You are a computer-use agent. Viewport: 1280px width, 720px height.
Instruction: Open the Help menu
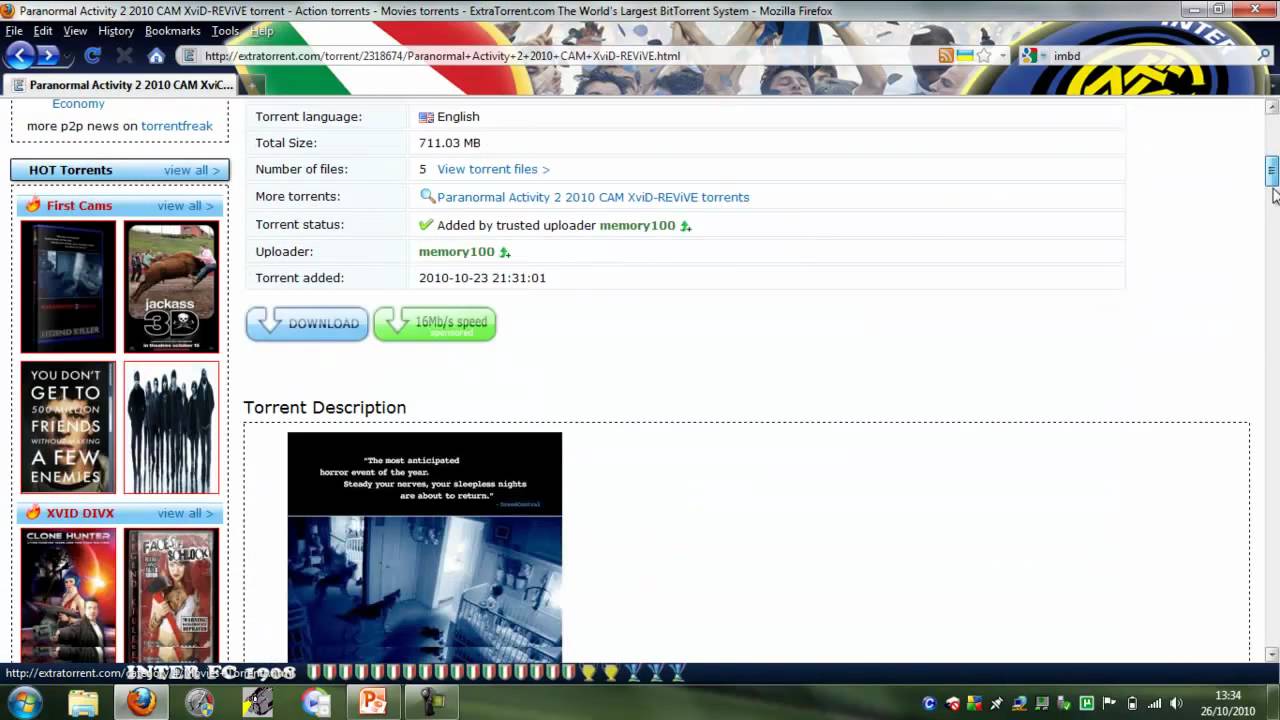pos(262,31)
